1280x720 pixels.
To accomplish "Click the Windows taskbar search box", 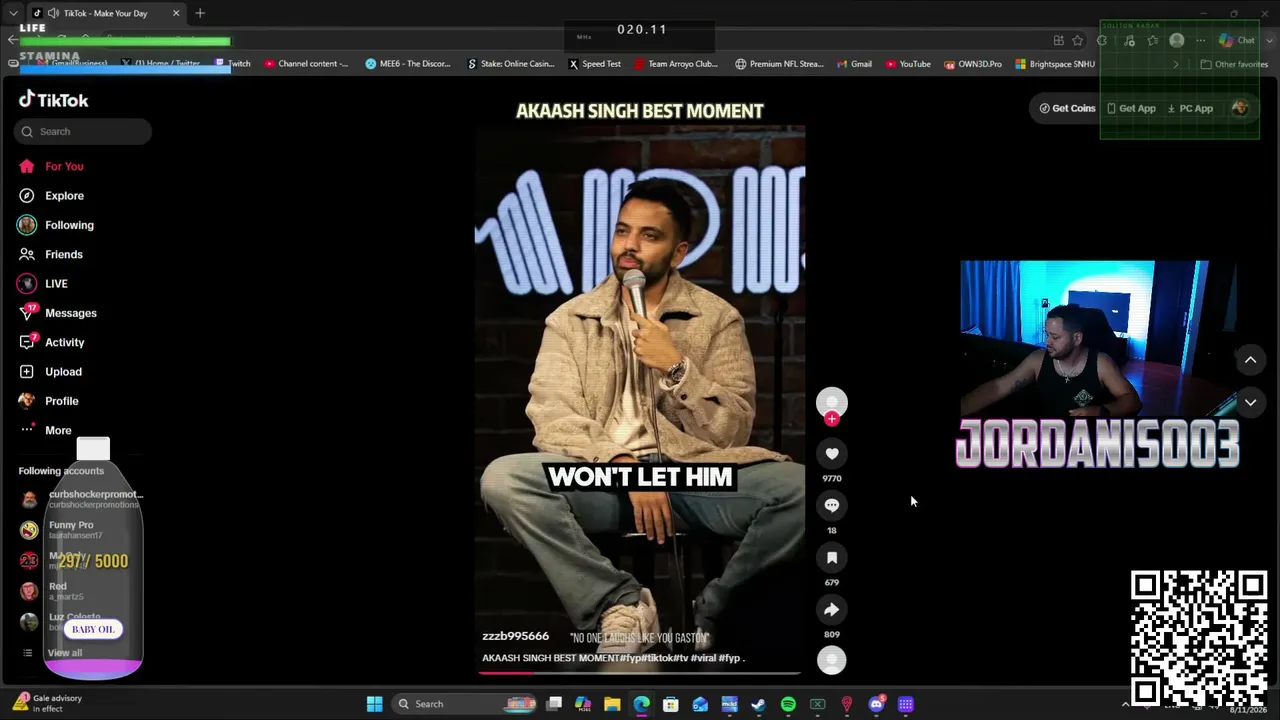I will pos(465,704).
